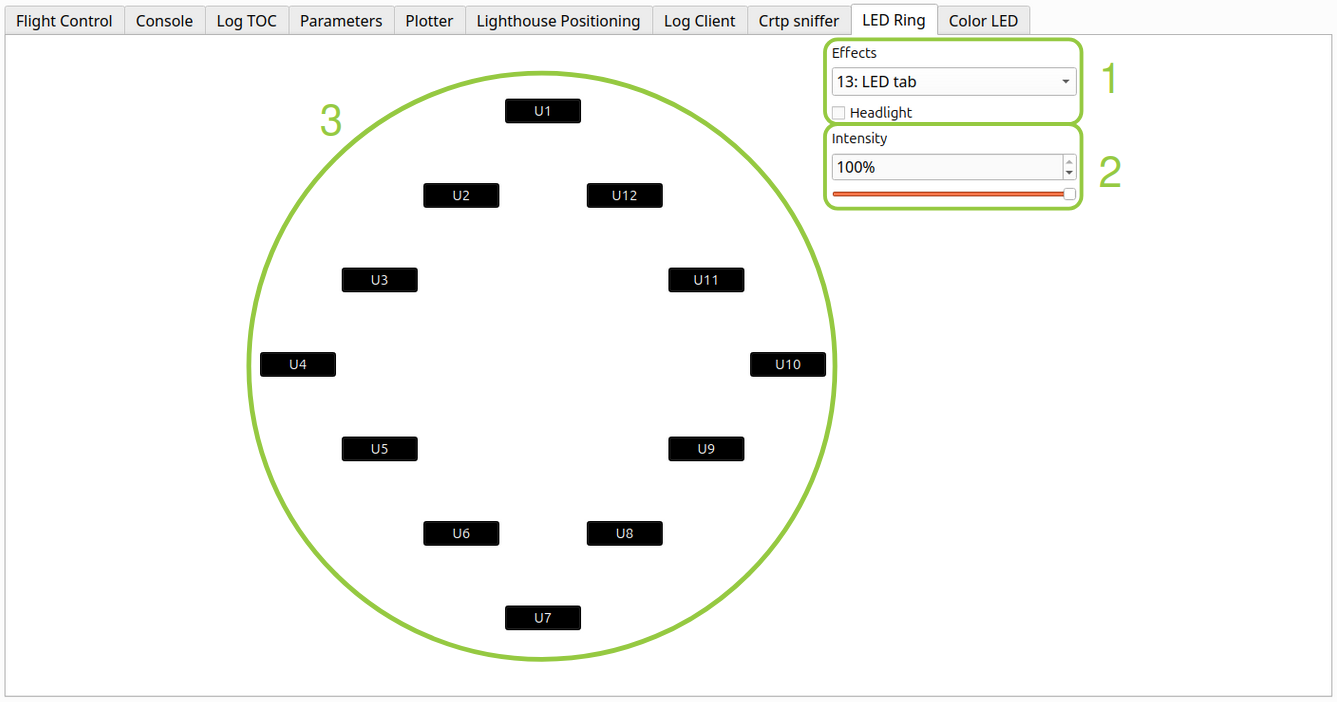Select the Log TOC tab
Viewport: 1337px width, 702px height.
point(246,21)
